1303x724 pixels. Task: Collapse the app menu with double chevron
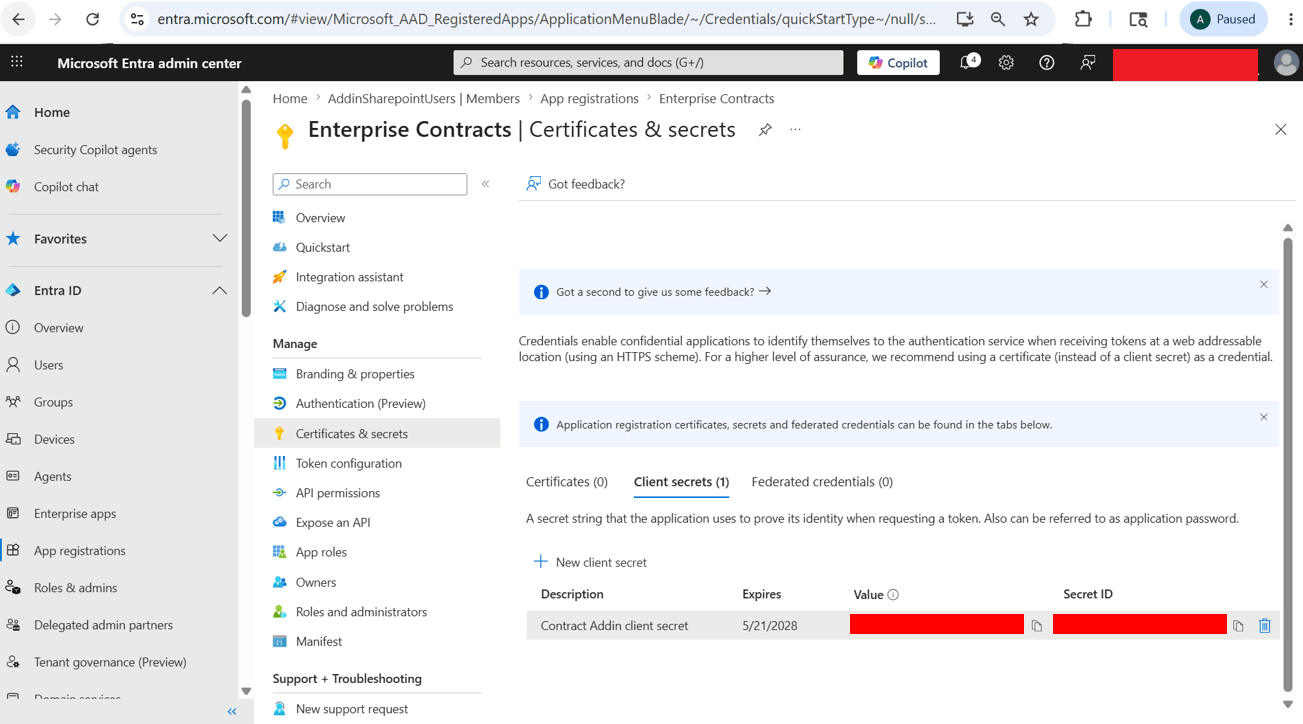pos(486,184)
